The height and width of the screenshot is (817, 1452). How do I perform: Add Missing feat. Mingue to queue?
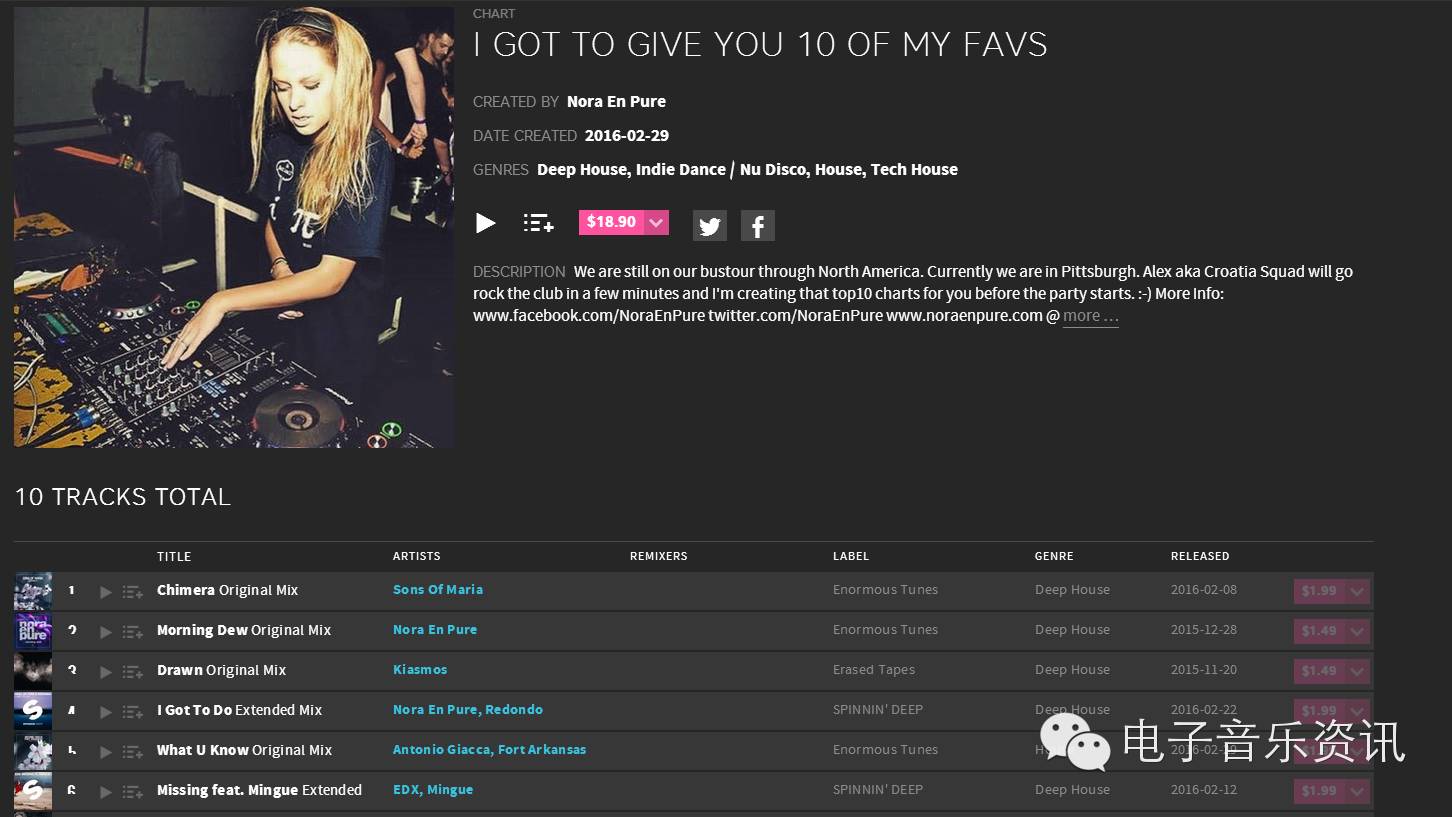(132, 792)
